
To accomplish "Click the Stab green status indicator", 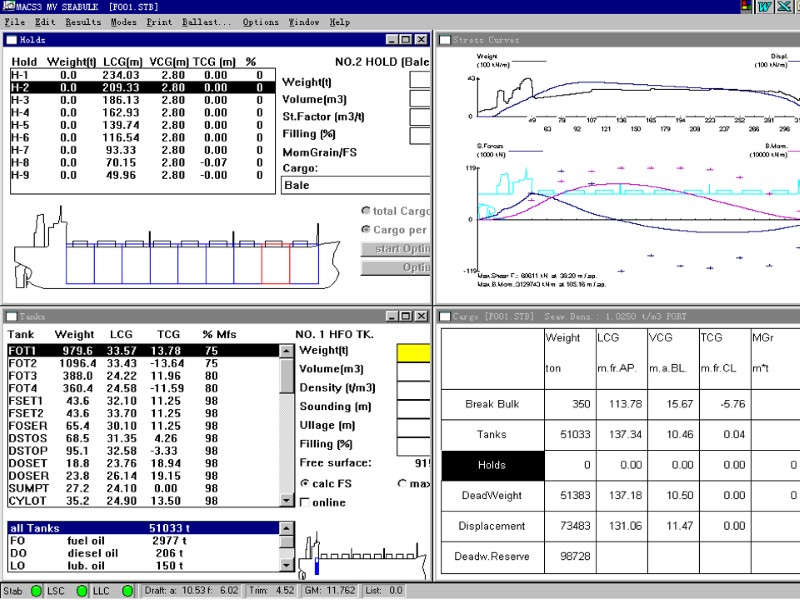I will tap(37, 591).
